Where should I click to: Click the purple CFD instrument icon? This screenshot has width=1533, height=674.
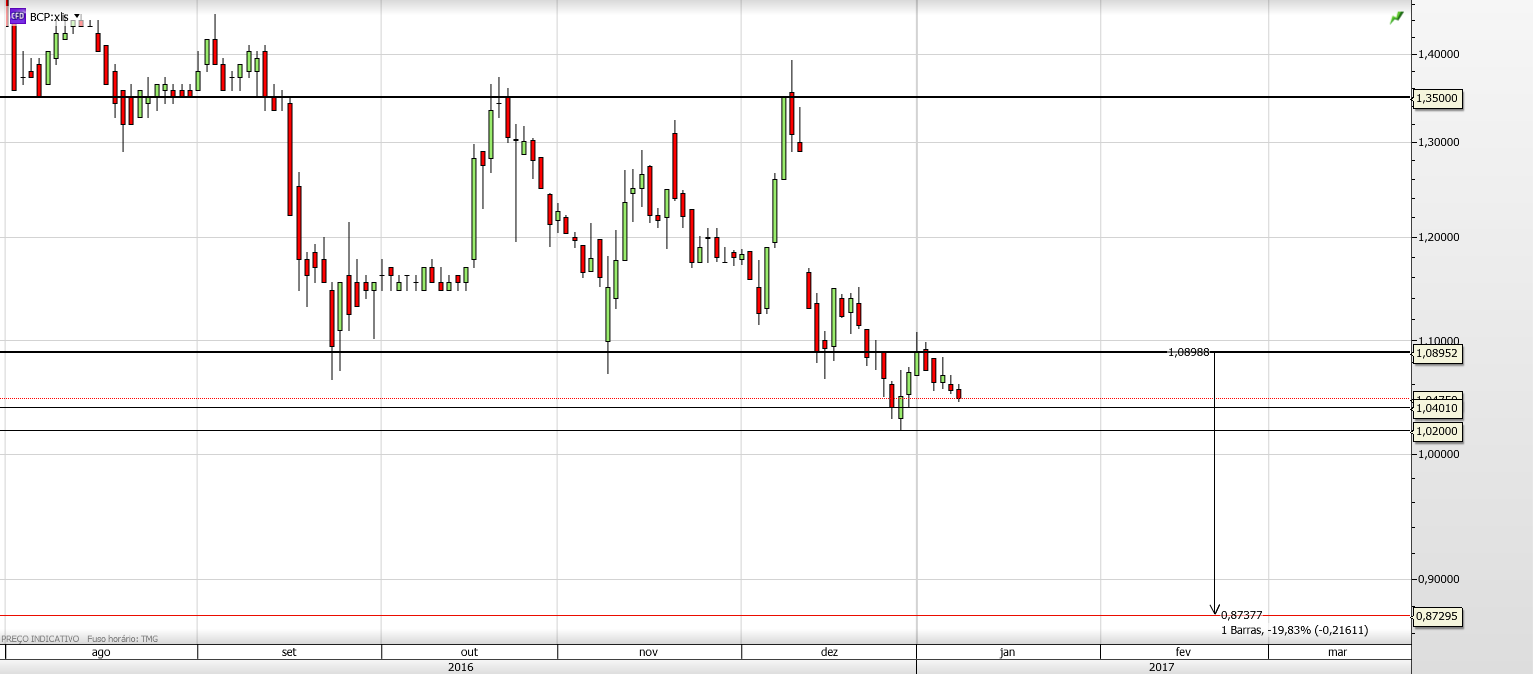coord(17,17)
